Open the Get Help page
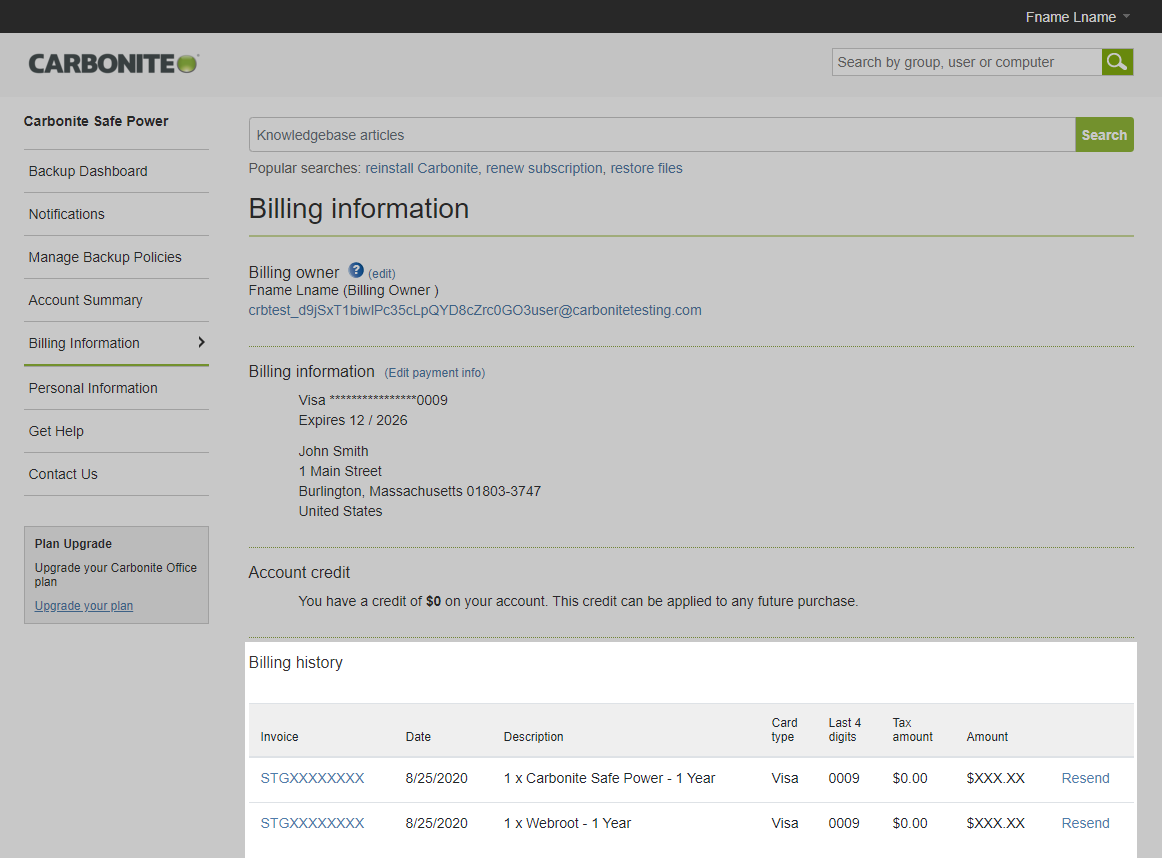The width and height of the screenshot is (1162, 858). pyautogui.click(x=55, y=431)
